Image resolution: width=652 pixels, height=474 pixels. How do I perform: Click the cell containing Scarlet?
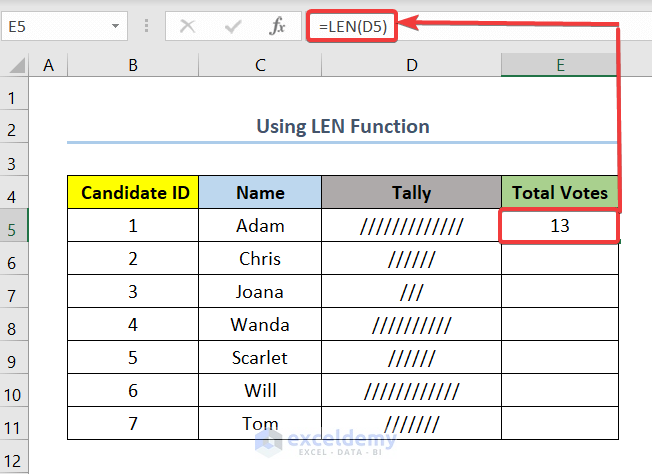click(260, 358)
